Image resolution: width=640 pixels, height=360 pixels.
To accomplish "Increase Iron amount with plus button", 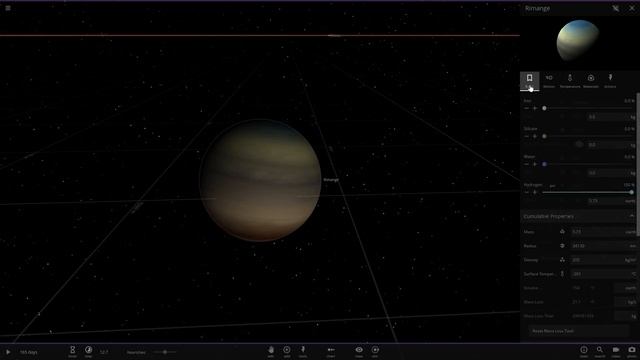I will (535, 108).
